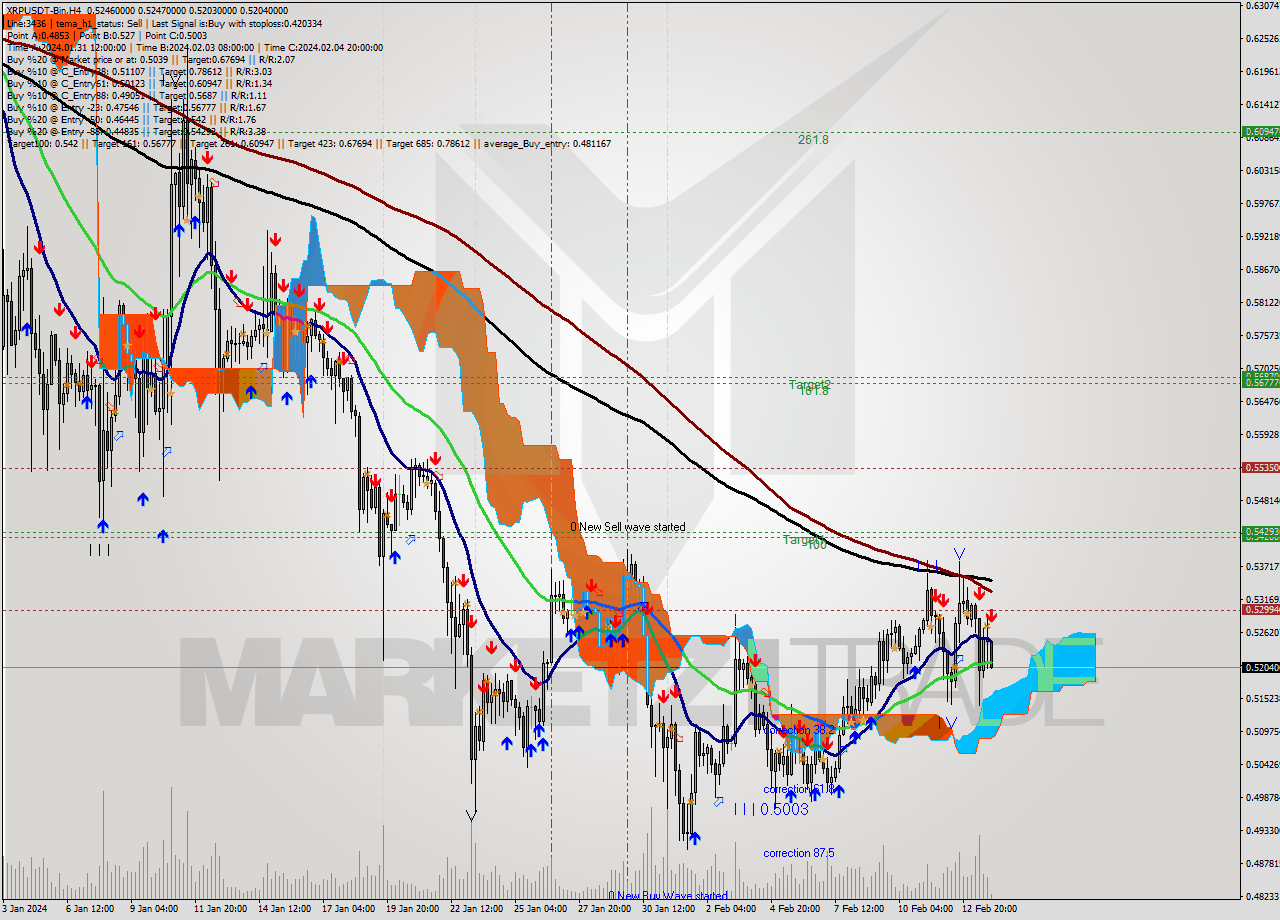
Task: Click the '12 Feb 20:00' time axis label
Action: click(989, 909)
